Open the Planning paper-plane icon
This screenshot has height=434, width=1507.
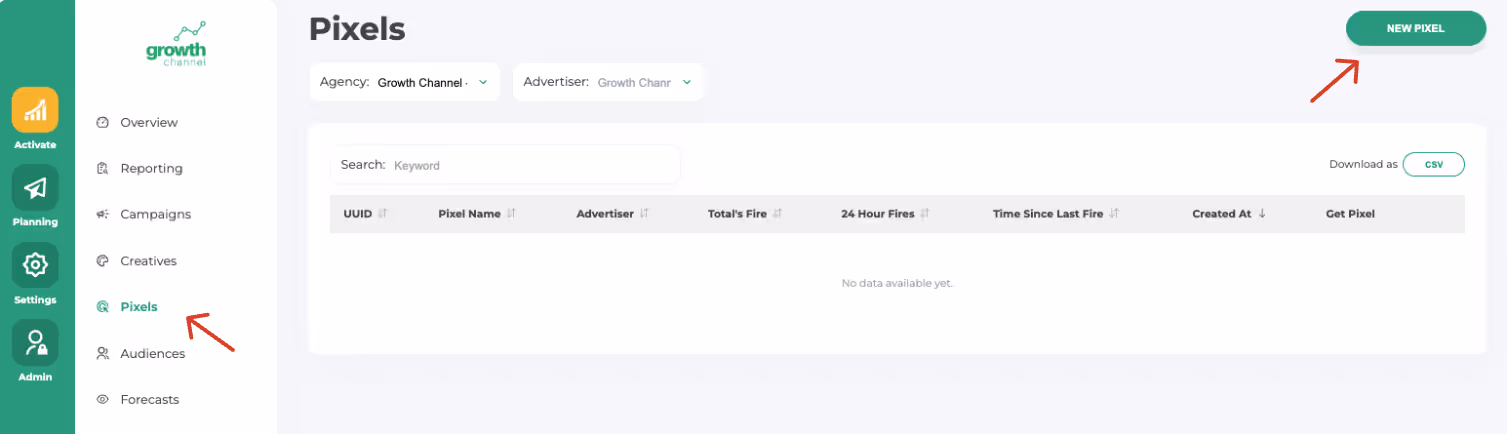[35, 187]
